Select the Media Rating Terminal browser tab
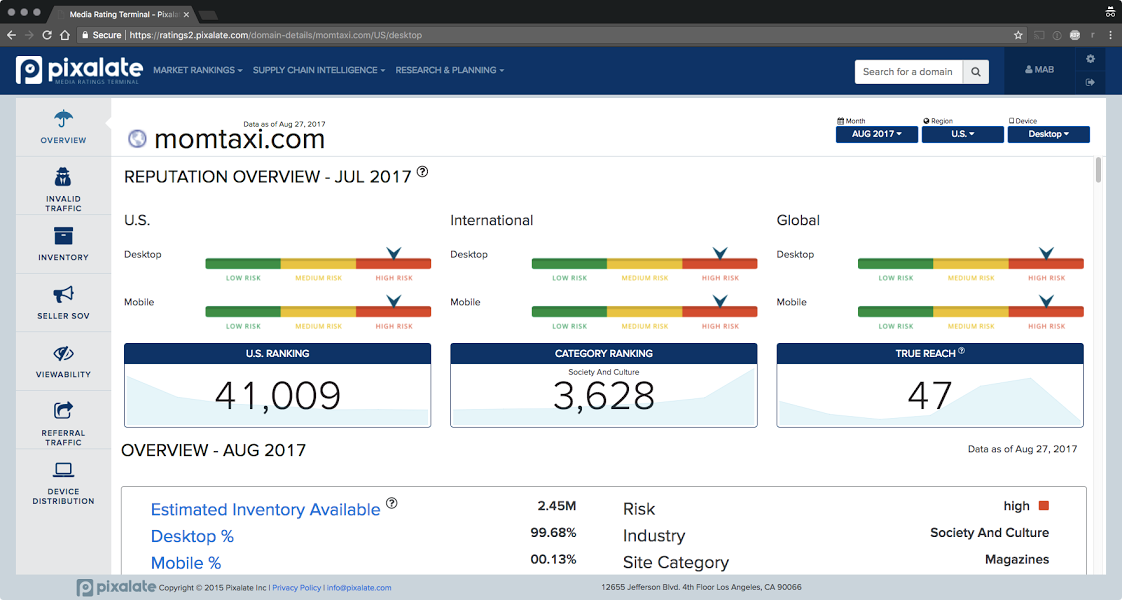 123,14
